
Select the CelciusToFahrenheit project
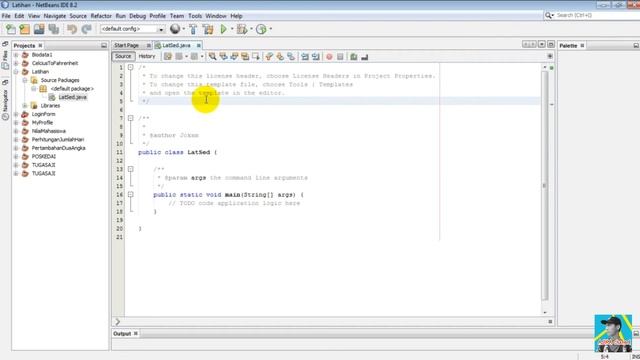pyautogui.click(x=55, y=63)
